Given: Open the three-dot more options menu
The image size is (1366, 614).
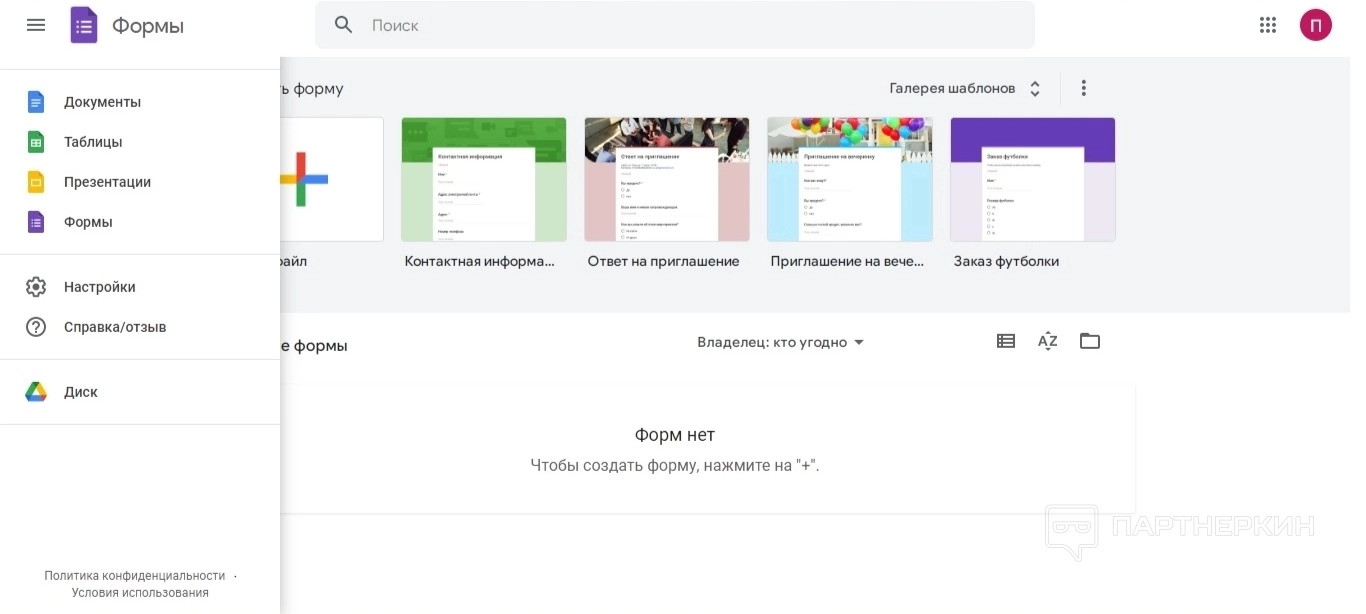Looking at the screenshot, I should [1083, 88].
